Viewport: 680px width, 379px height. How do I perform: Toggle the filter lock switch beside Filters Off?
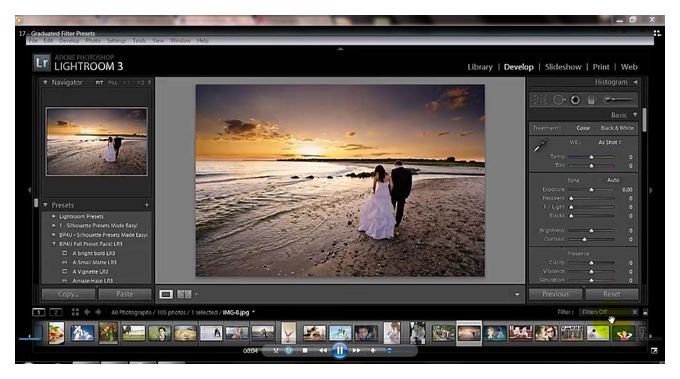[x=645, y=312]
